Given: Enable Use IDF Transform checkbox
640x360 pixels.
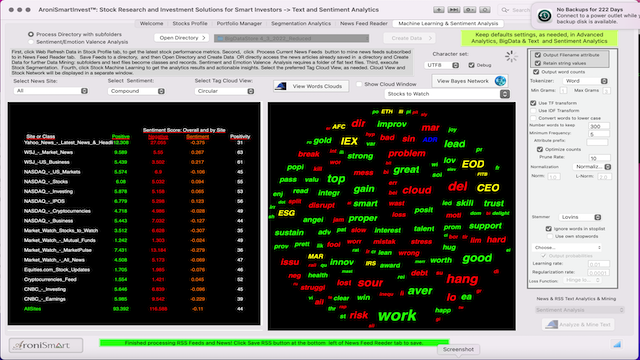Looking at the screenshot, I should pos(533,111).
